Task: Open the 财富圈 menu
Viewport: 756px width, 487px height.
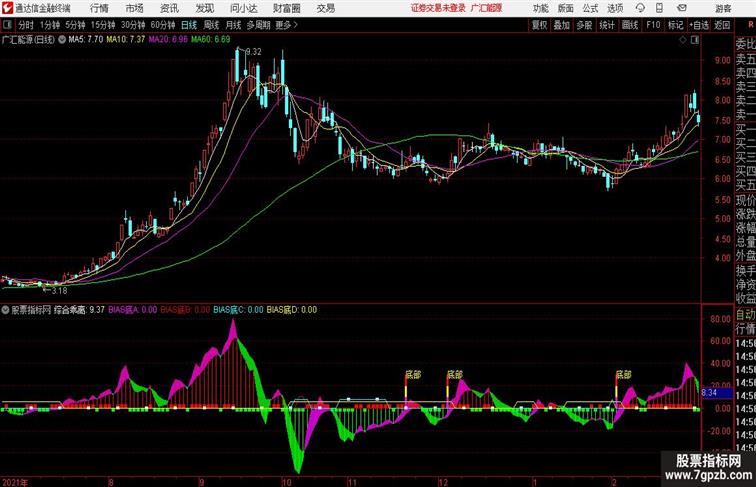Action: [x=287, y=8]
